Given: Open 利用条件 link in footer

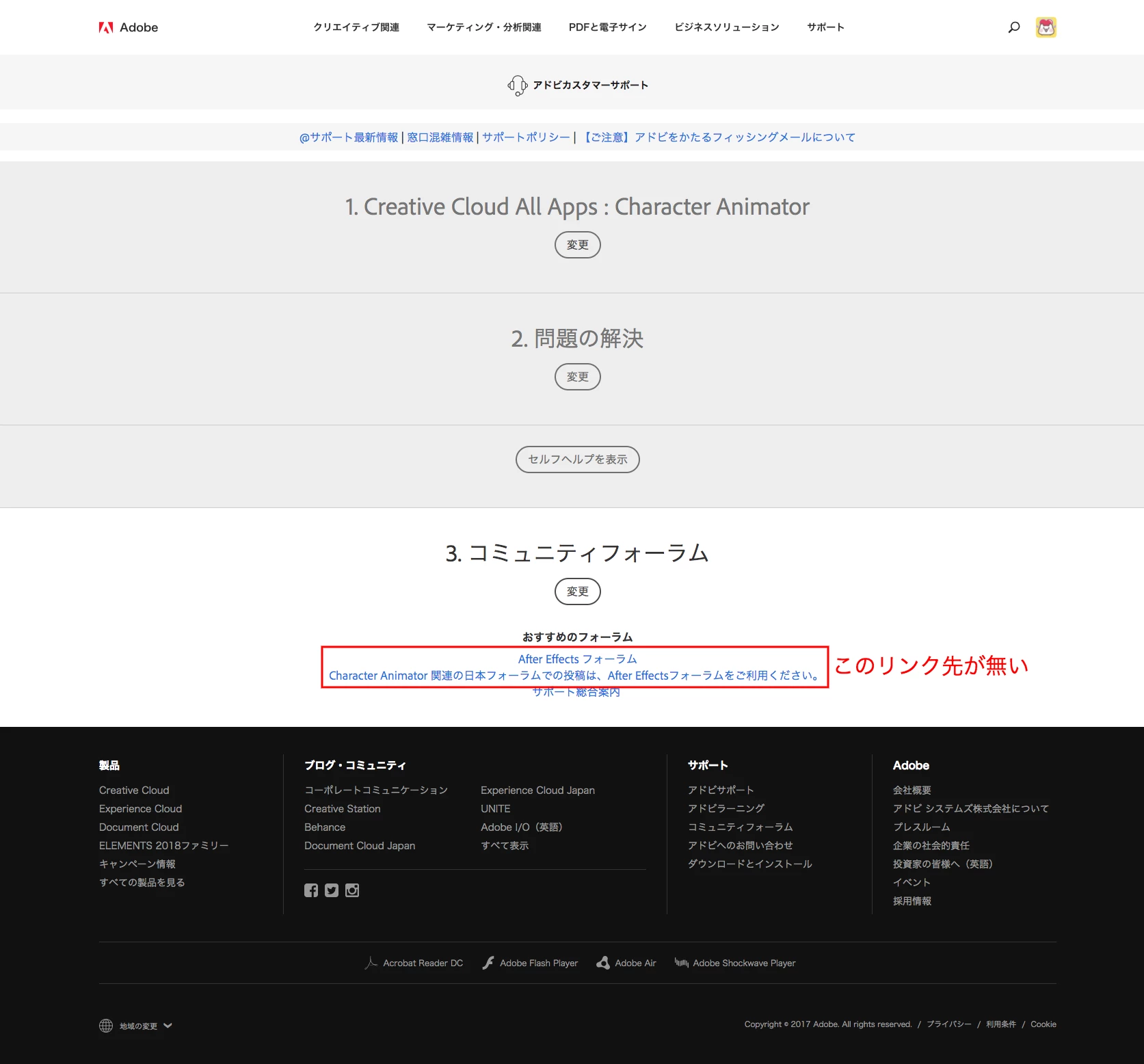Looking at the screenshot, I should click(x=1001, y=1024).
